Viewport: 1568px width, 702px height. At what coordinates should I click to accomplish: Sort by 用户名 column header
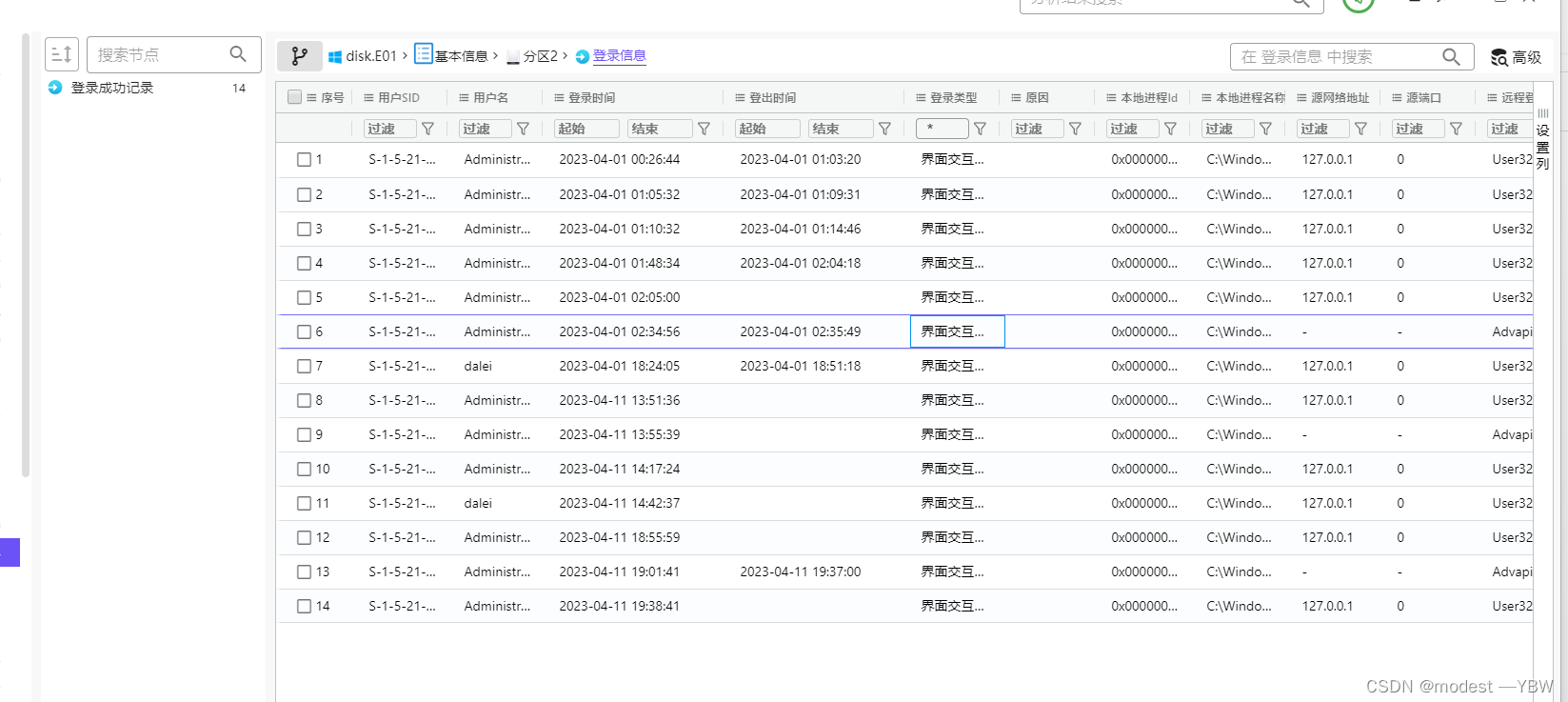pos(490,98)
